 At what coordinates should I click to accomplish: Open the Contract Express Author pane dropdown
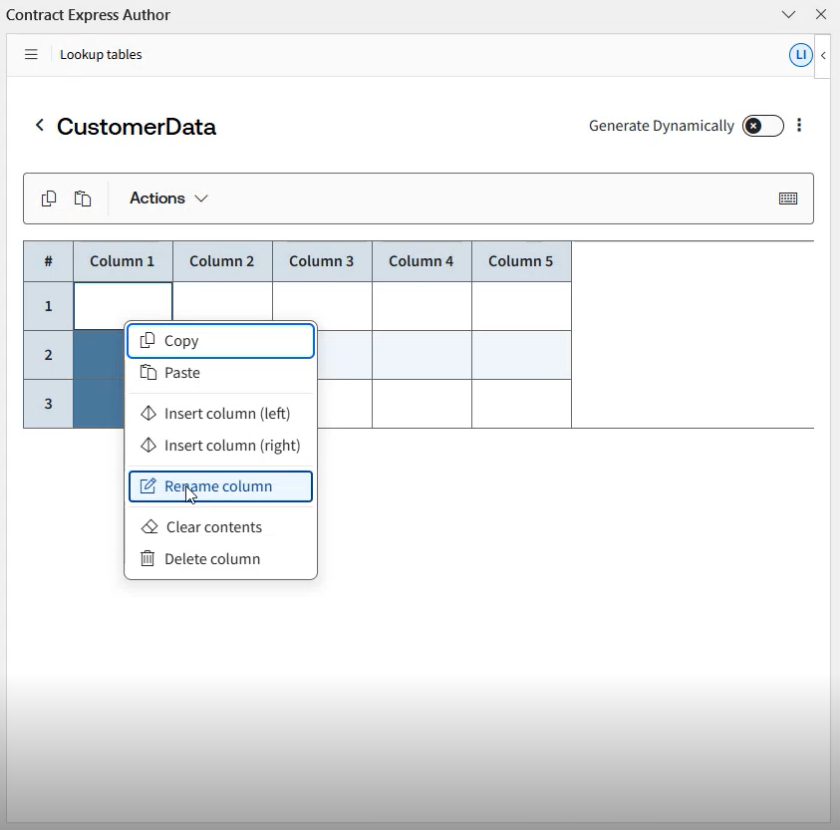click(x=789, y=15)
